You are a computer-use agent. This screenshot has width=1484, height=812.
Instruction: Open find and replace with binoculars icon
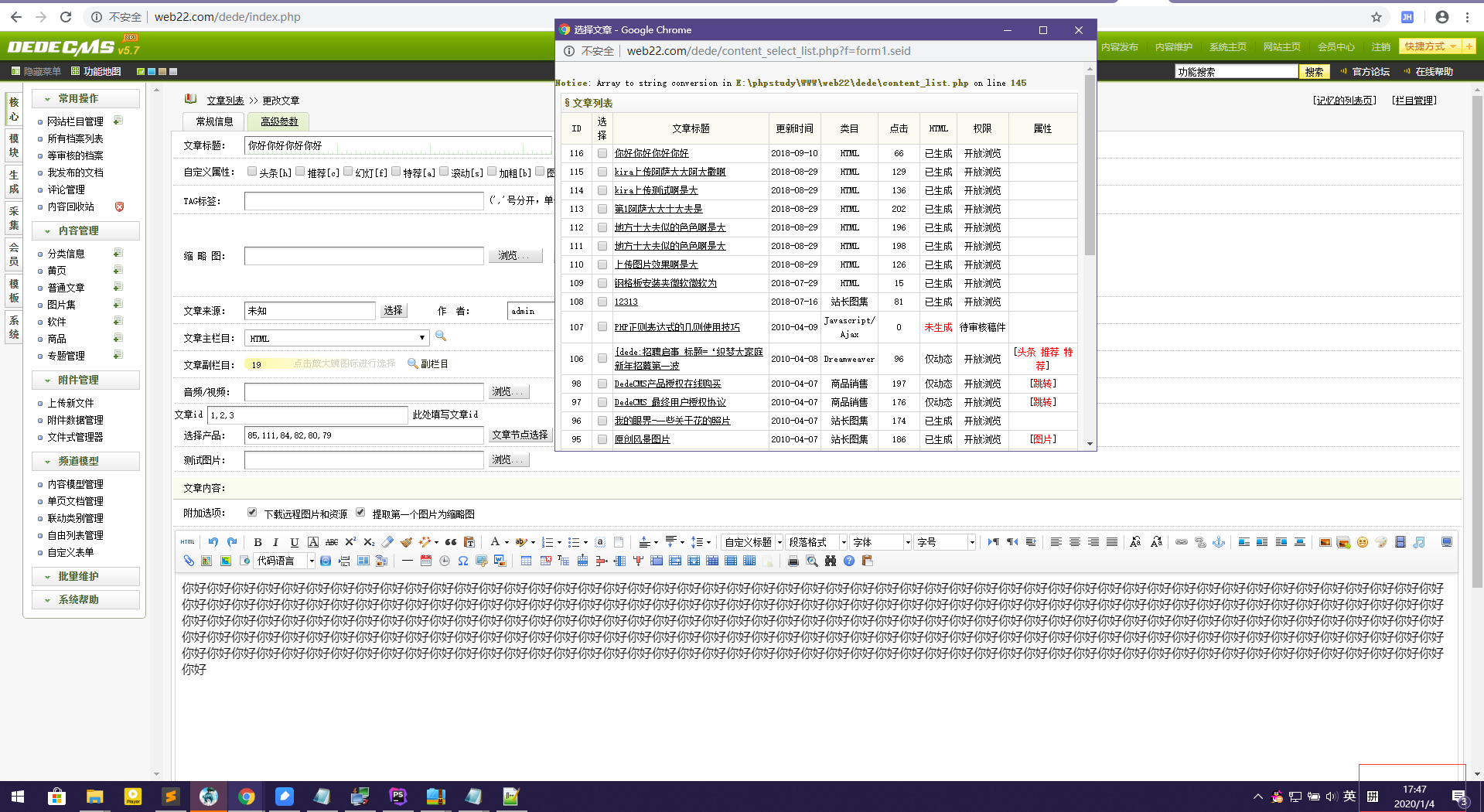831,561
